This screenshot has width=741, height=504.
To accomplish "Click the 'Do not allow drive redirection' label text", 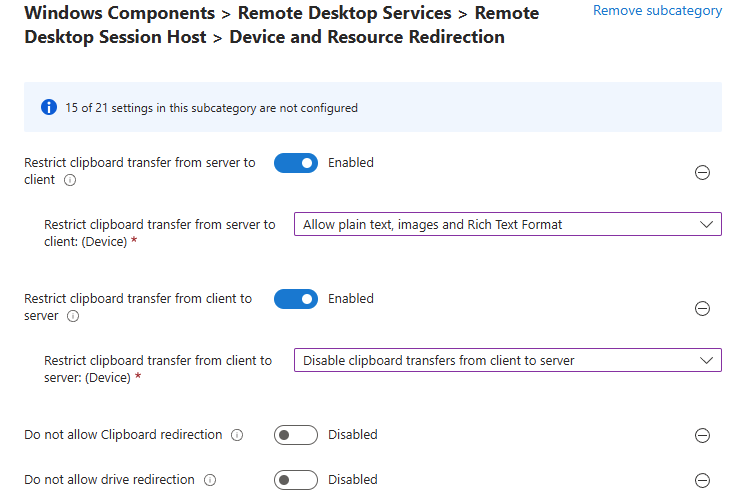I will (109, 480).
